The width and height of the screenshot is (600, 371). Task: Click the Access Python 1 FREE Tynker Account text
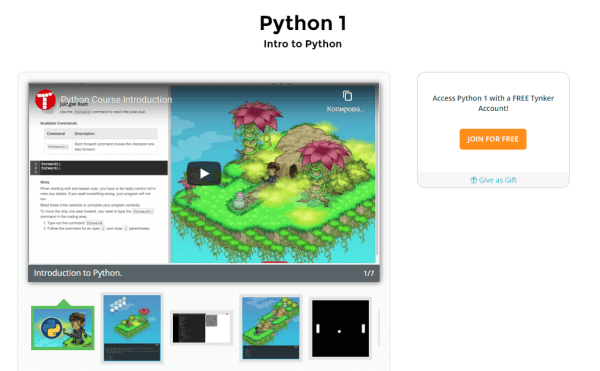click(x=493, y=103)
